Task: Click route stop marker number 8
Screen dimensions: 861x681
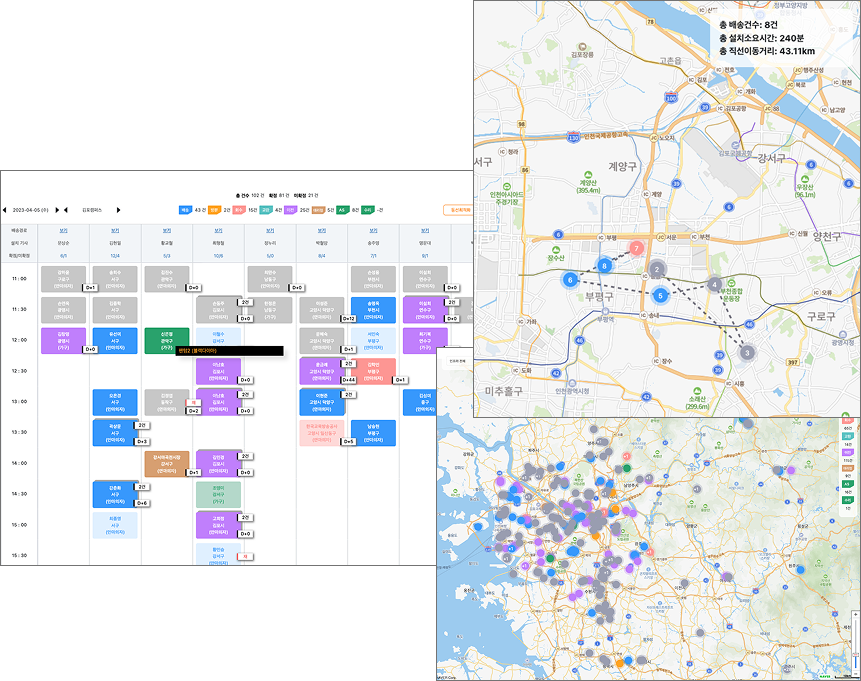Action: (x=604, y=265)
